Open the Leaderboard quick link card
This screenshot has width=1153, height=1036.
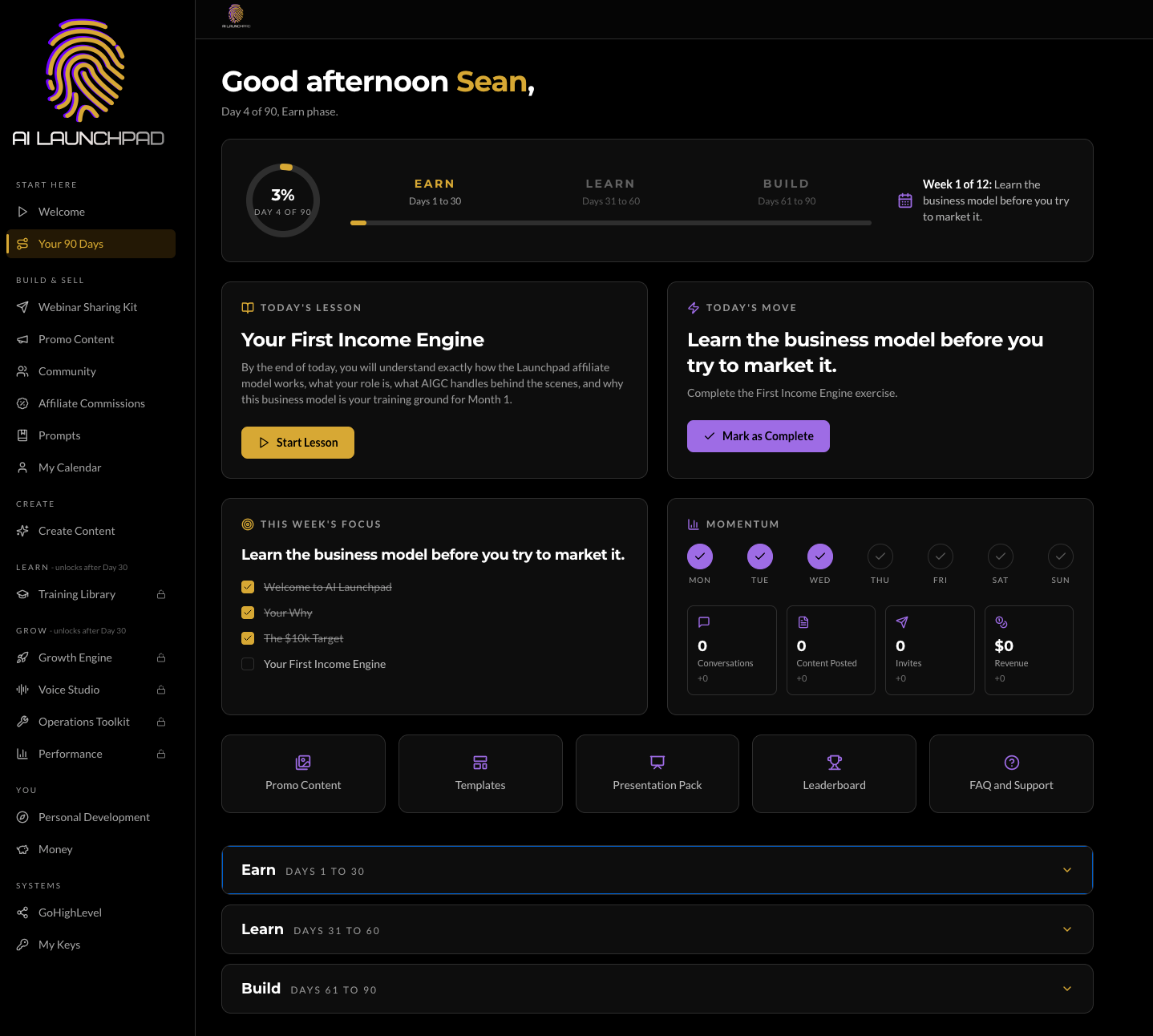click(834, 774)
